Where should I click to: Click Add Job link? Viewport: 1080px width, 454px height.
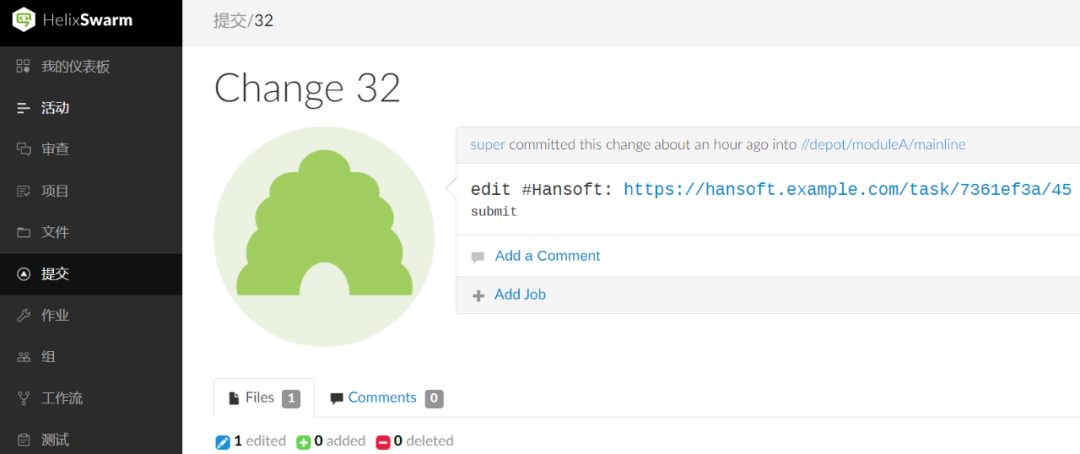tap(520, 295)
